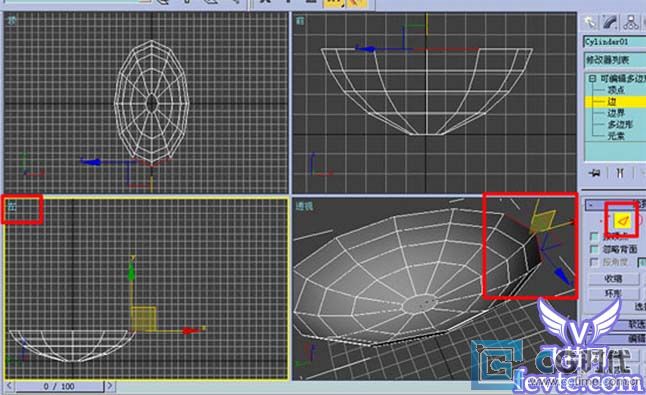Switch to the Modify panel icon
The width and height of the screenshot is (646, 395).
tap(610, 22)
